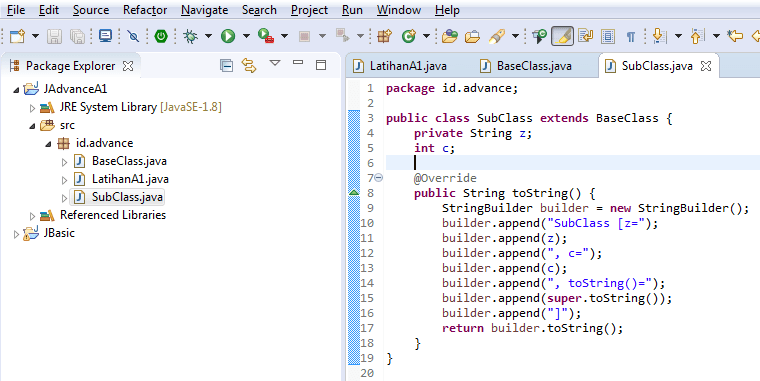The width and height of the screenshot is (760, 381).
Task: Open the Source menu
Action: 91,10
